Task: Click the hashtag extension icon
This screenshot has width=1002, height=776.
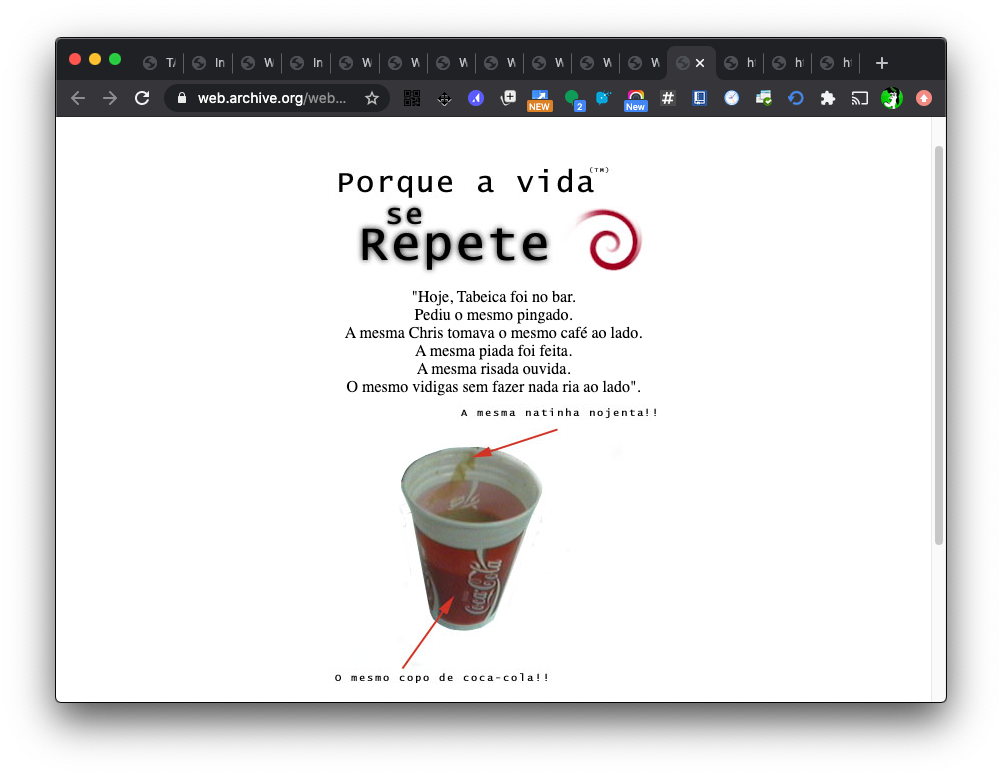Action: [668, 98]
